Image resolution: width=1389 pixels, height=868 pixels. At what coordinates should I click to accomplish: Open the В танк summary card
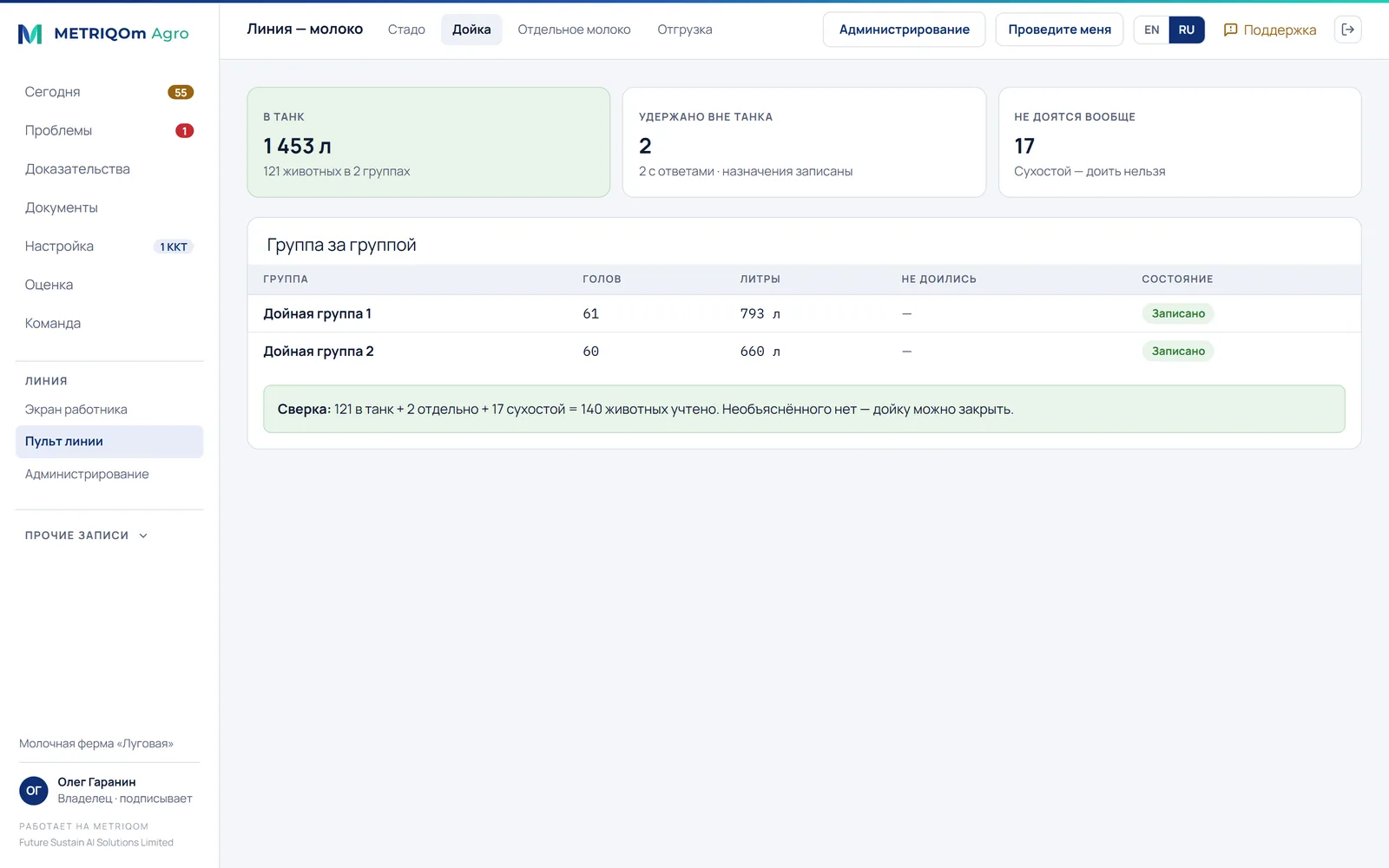point(429,142)
